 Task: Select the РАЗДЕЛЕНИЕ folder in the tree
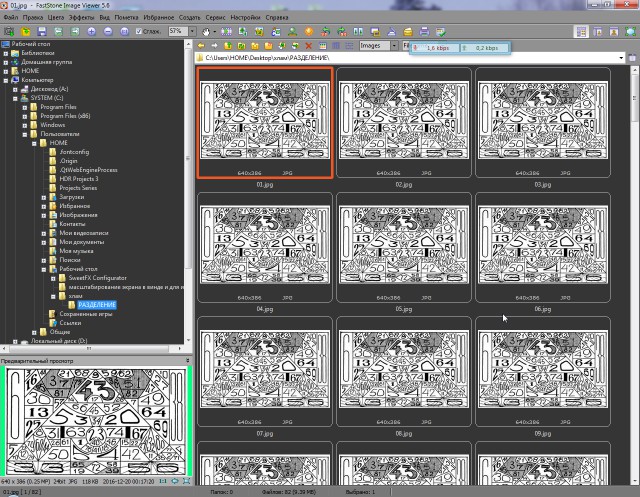(x=97, y=305)
